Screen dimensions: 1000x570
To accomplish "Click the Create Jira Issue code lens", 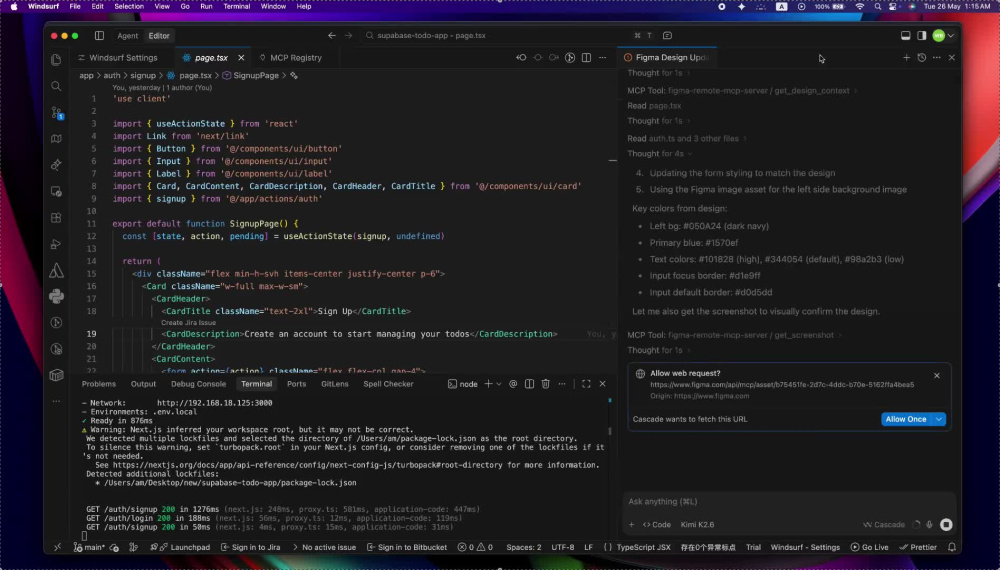I will pos(188,323).
